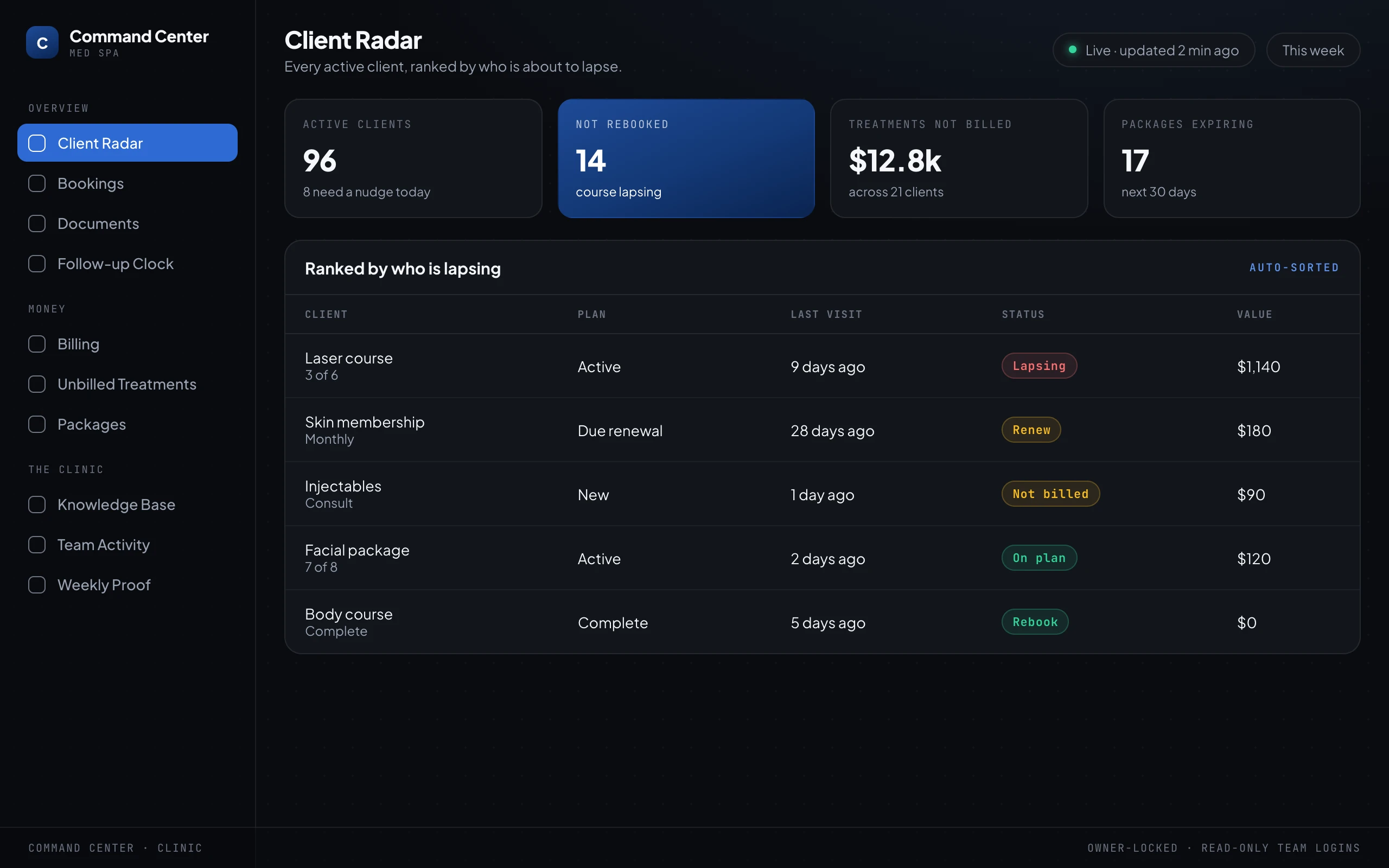Click the Unbilled Treatments sidebar icon

(37, 384)
